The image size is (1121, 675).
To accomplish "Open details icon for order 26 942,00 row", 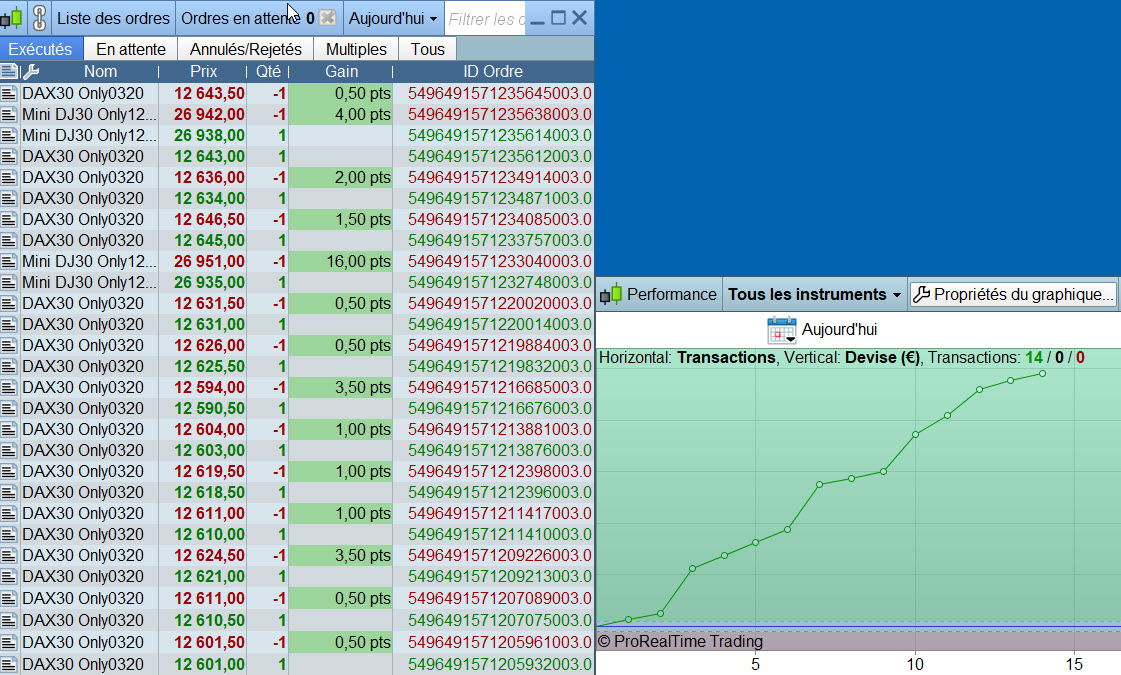I will 9,114.
